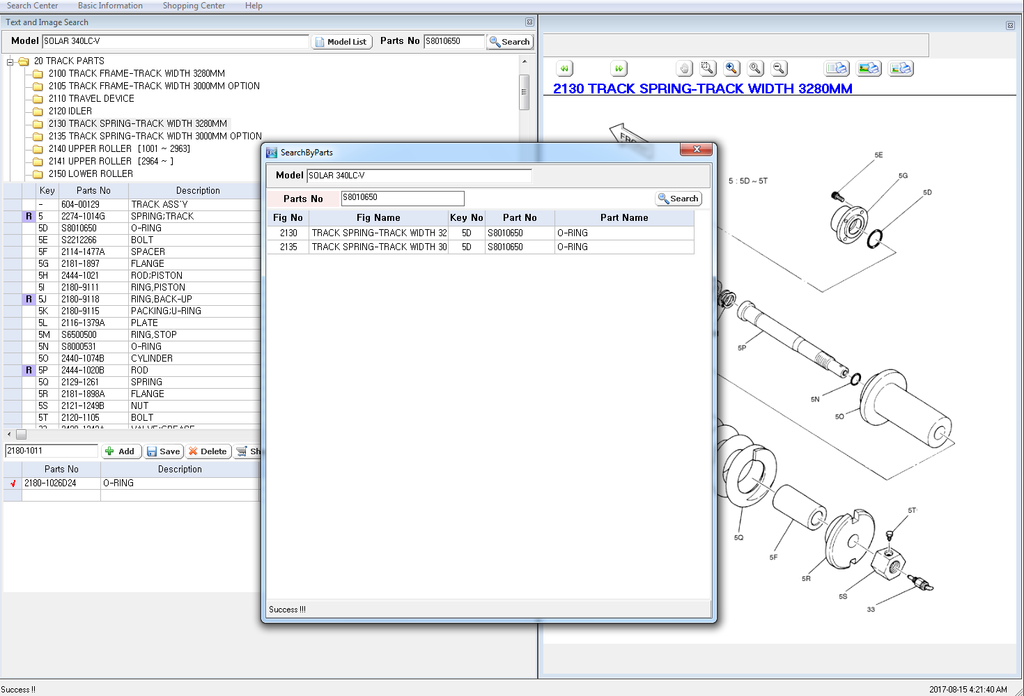Select 2105 TRACK FRAME 3000MM OPTION item
This screenshot has width=1024, height=696.
pos(153,86)
